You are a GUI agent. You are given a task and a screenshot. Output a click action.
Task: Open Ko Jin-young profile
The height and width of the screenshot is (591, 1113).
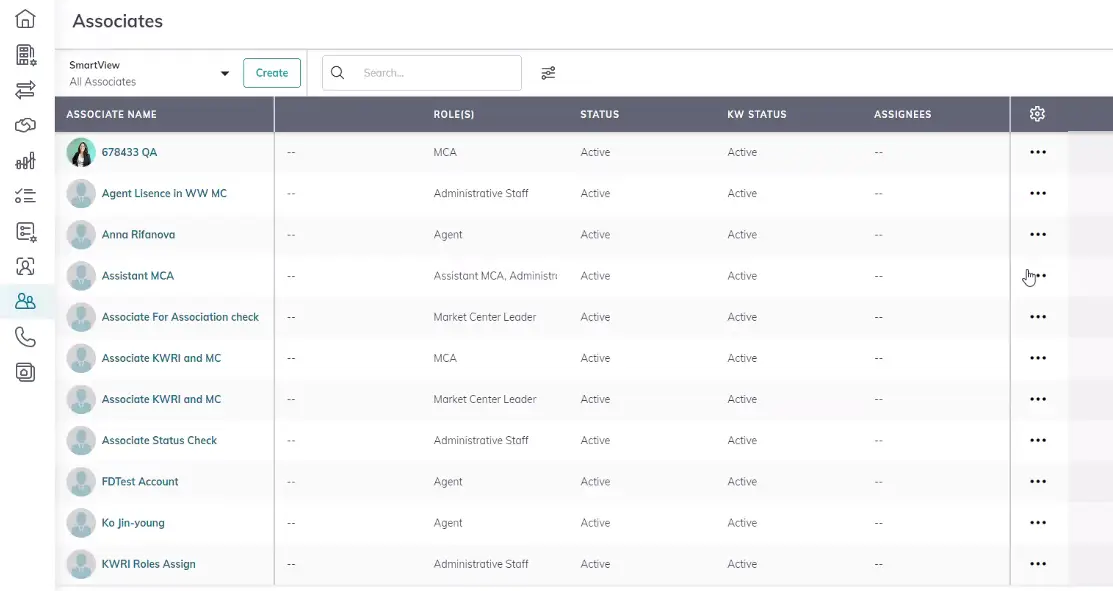click(x=133, y=522)
